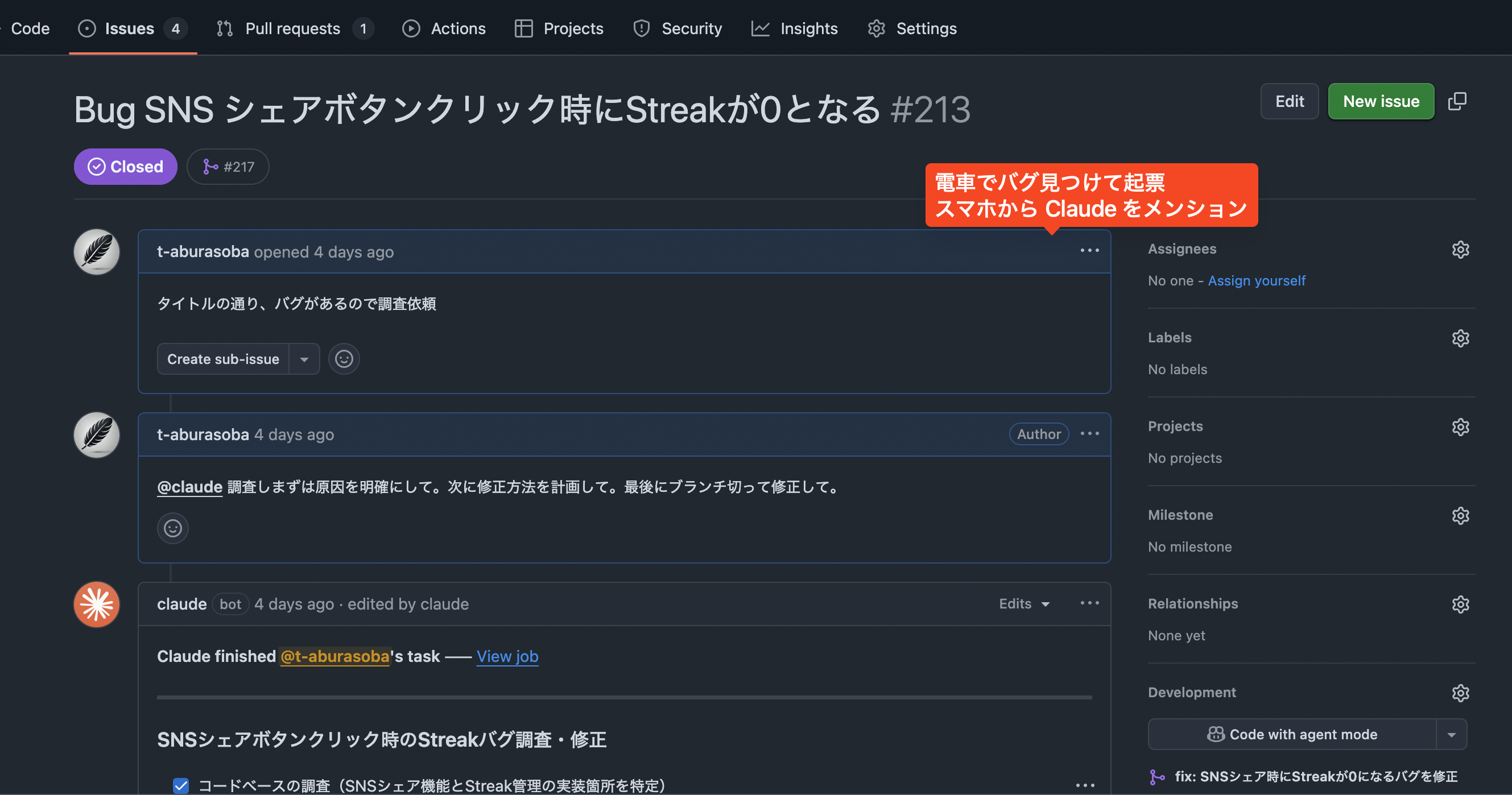
Task: Click Code with agent mode button
Action: (1292, 734)
